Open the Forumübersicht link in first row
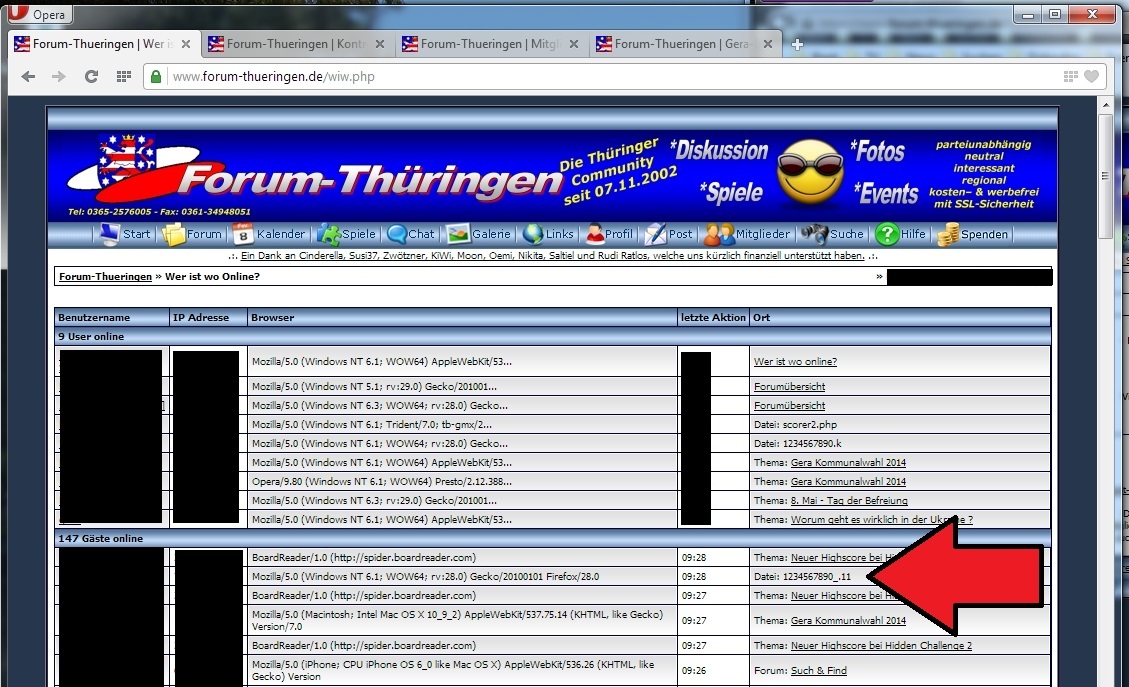 coord(789,387)
